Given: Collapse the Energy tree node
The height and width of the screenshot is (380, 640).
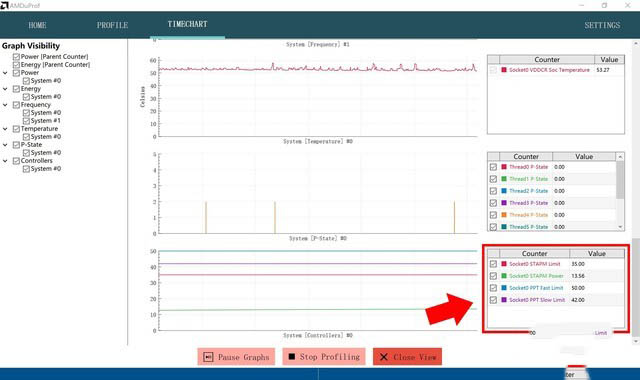Looking at the screenshot, I should click(x=5, y=89).
